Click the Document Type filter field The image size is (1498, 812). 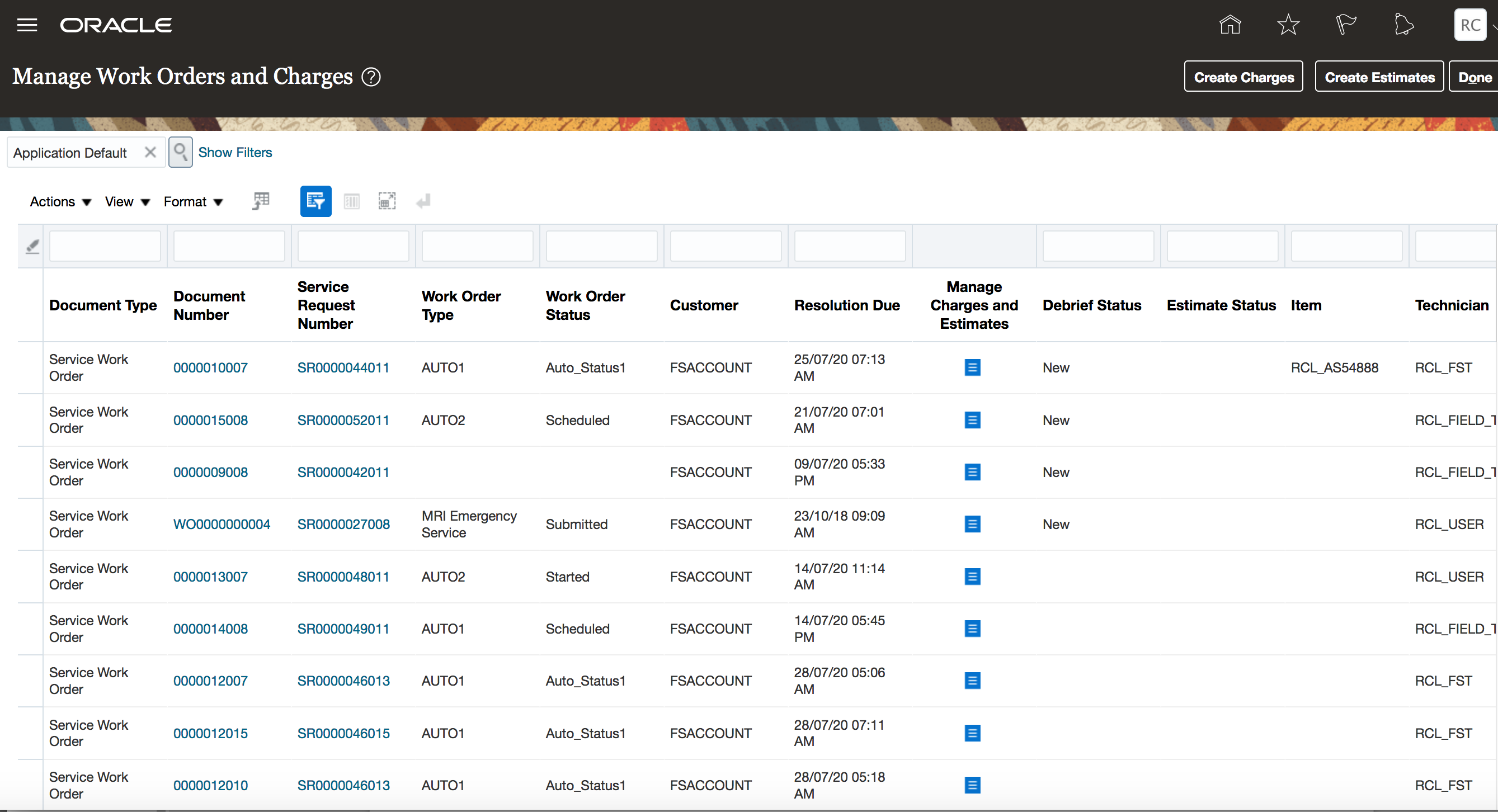(105, 247)
